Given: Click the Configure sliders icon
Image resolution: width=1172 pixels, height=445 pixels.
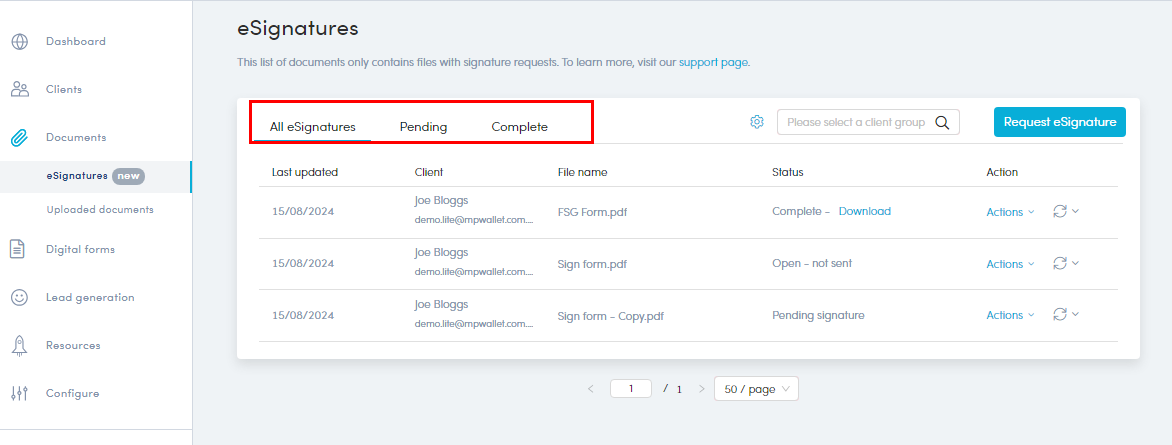Looking at the screenshot, I should (19, 394).
